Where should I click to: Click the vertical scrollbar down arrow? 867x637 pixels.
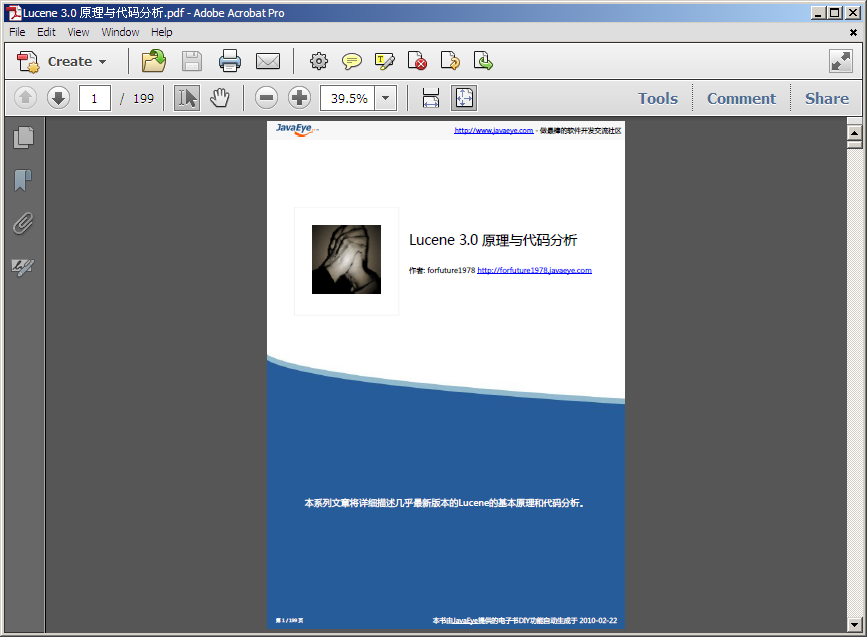854,625
